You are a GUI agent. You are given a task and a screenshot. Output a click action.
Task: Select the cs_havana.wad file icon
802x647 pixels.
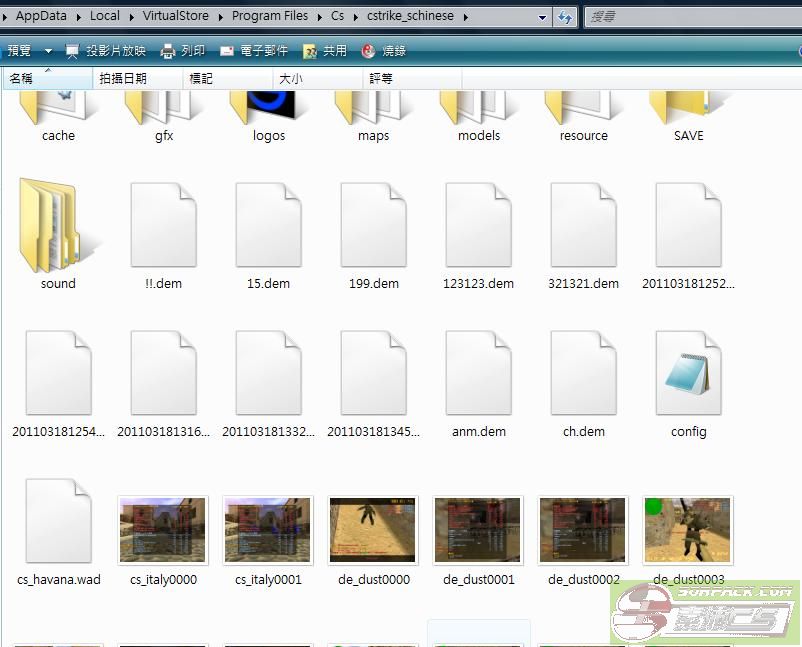click(x=58, y=521)
